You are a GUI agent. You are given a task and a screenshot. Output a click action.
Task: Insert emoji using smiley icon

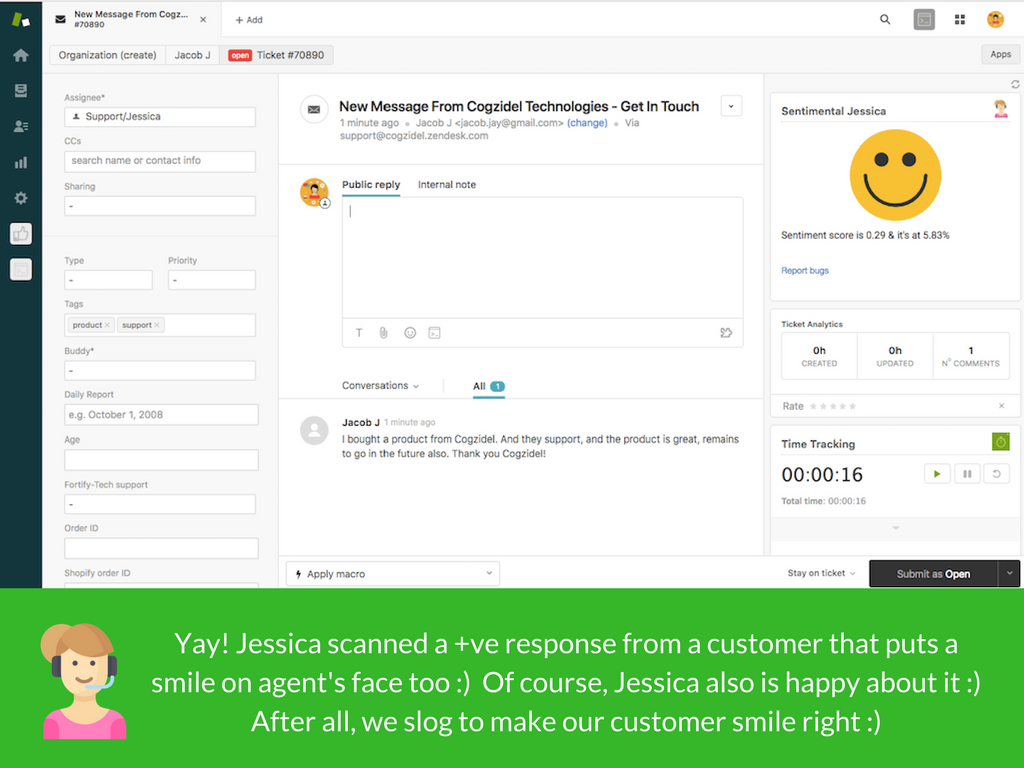410,333
